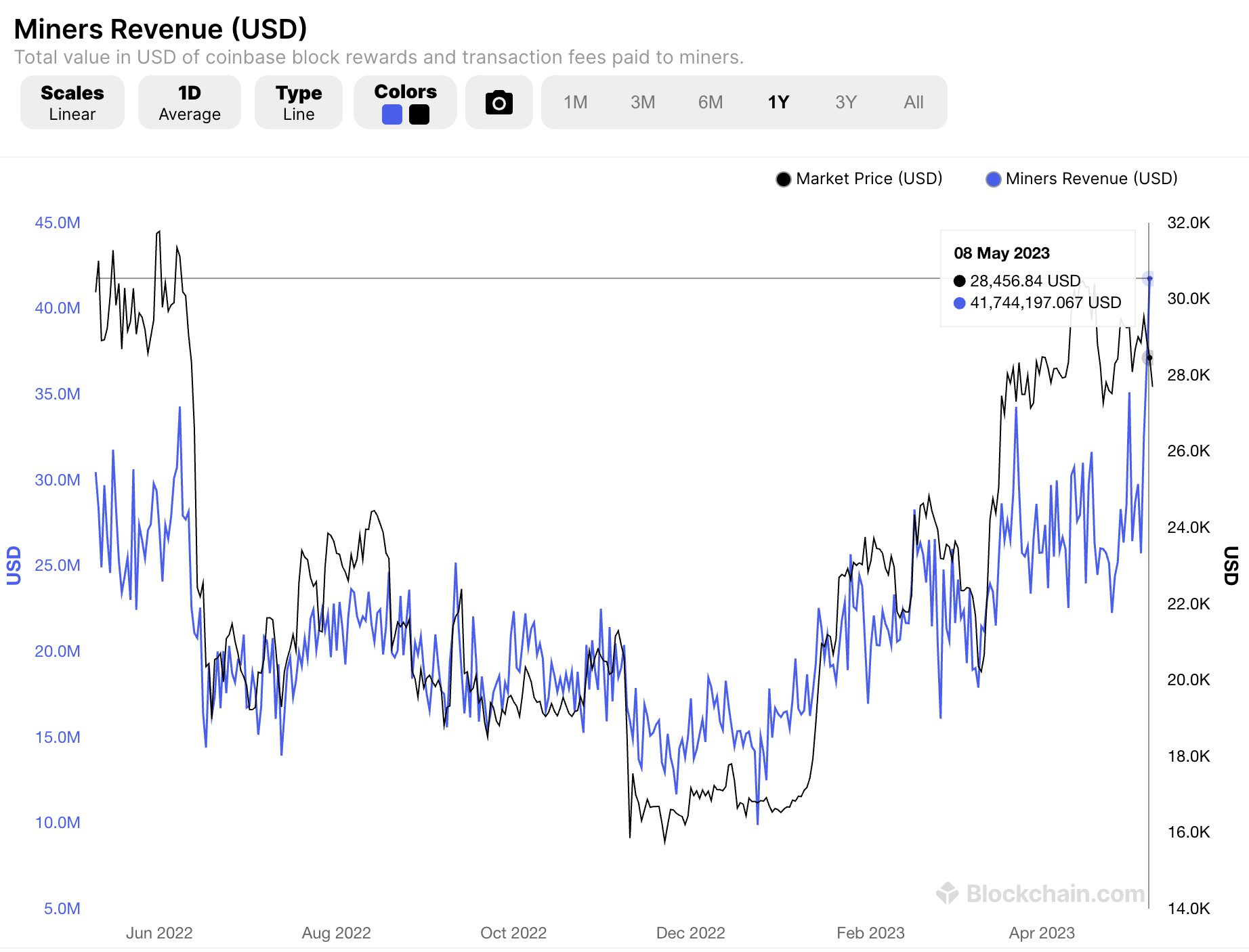This screenshot has width=1249, height=952.
Task: Click the 28,456.84 USD tooltip value
Action: click(x=1025, y=281)
